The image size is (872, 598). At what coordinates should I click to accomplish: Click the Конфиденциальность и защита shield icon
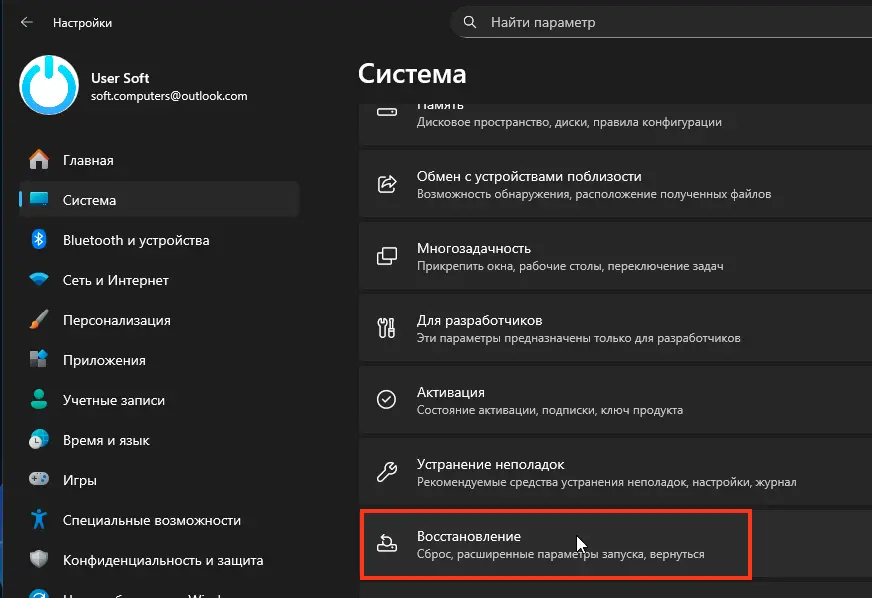39,560
